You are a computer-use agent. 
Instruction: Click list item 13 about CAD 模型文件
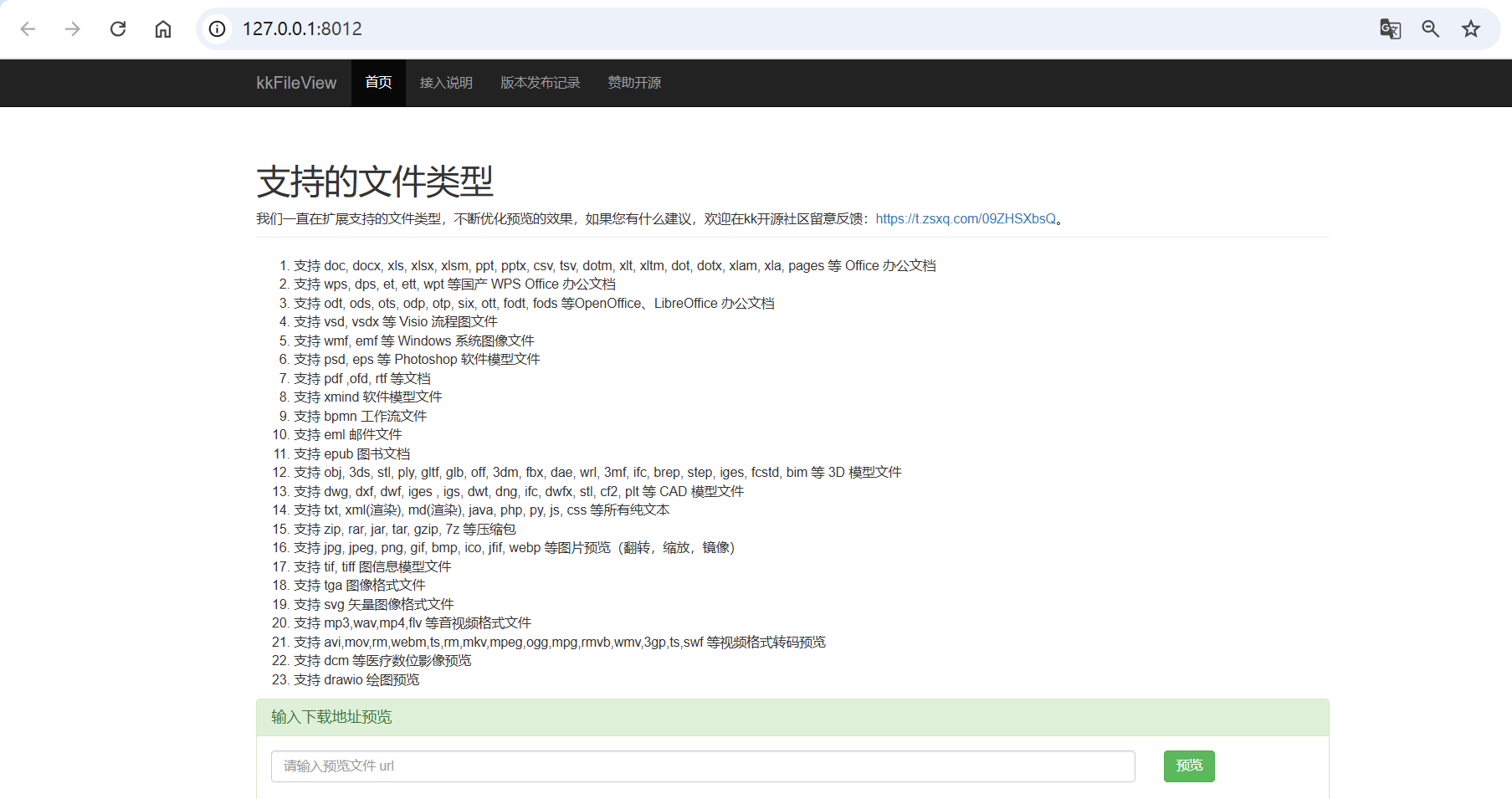pyautogui.click(x=519, y=492)
